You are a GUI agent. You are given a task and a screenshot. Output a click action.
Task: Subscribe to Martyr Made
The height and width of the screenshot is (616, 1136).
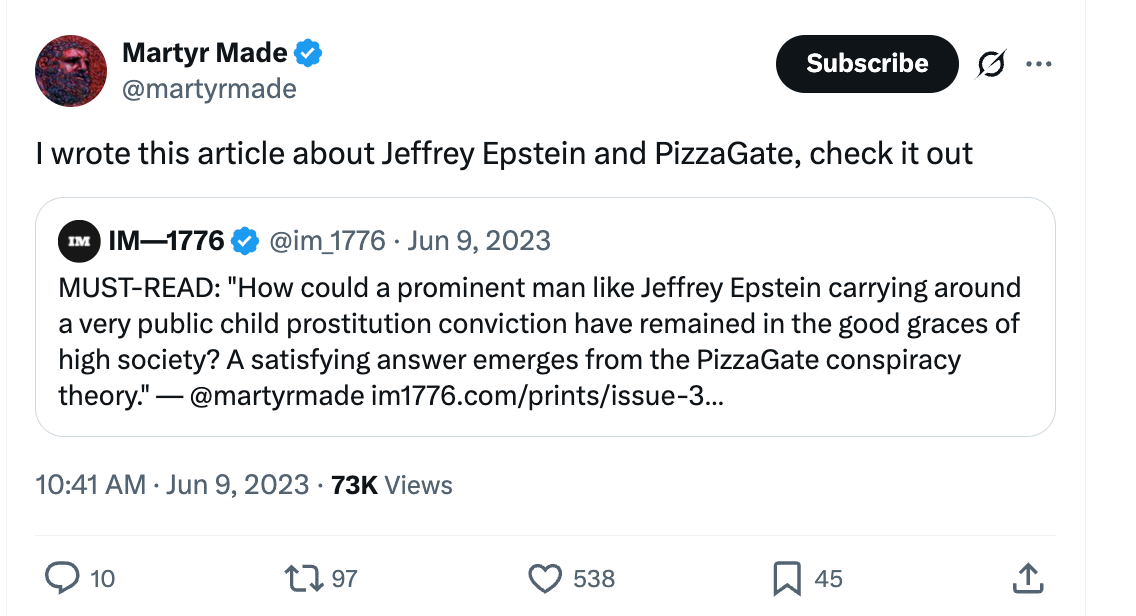(x=867, y=64)
